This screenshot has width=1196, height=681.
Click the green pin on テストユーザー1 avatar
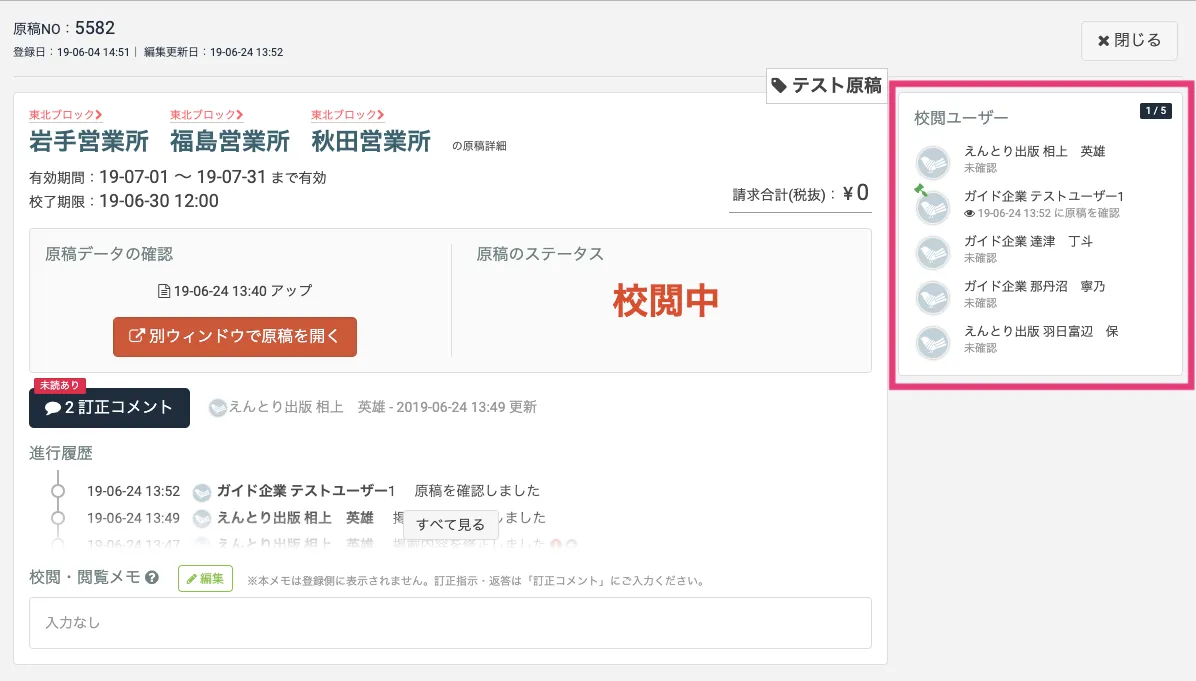pyautogui.click(x=921, y=190)
